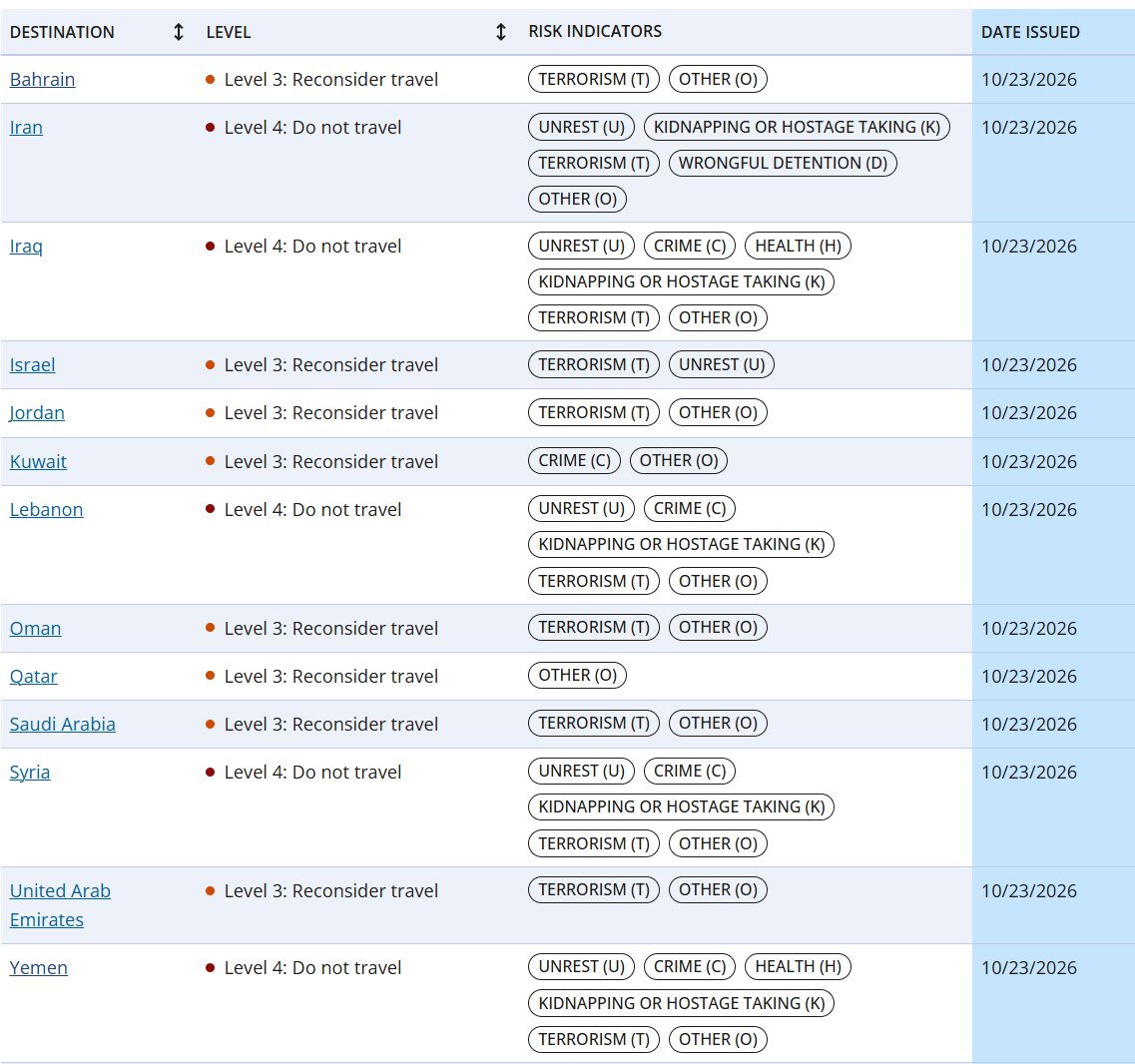Click the Destination column header text
1135x1064 pixels.
point(62,32)
